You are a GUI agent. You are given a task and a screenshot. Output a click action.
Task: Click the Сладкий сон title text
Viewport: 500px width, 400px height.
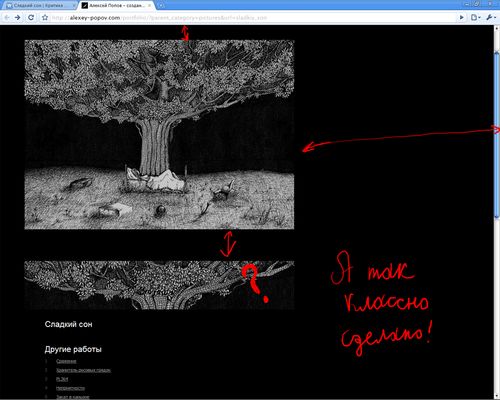pyautogui.click(x=69, y=324)
